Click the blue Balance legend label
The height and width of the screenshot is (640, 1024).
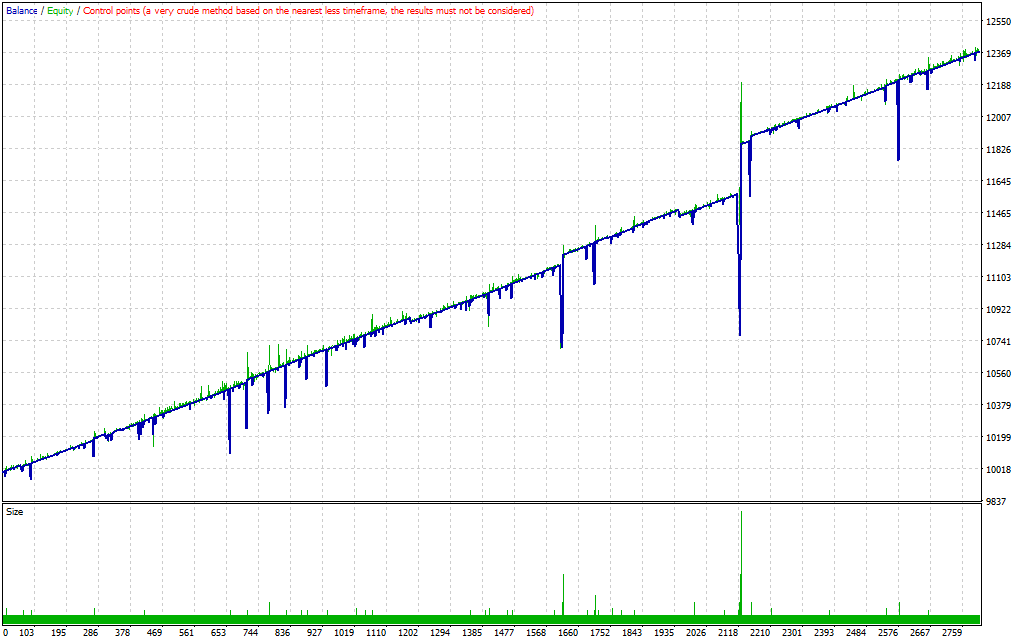tap(22, 10)
